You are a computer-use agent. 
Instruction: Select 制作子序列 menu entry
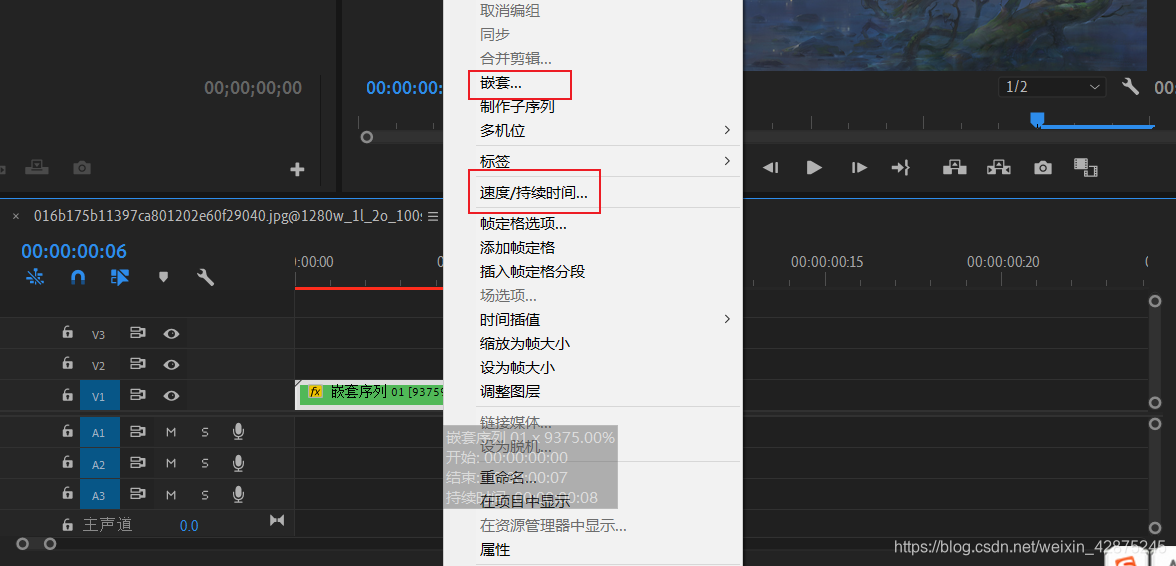pos(517,106)
